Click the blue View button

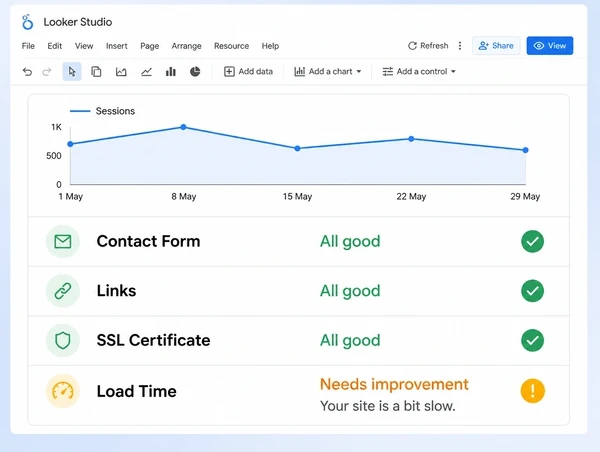[x=549, y=46]
